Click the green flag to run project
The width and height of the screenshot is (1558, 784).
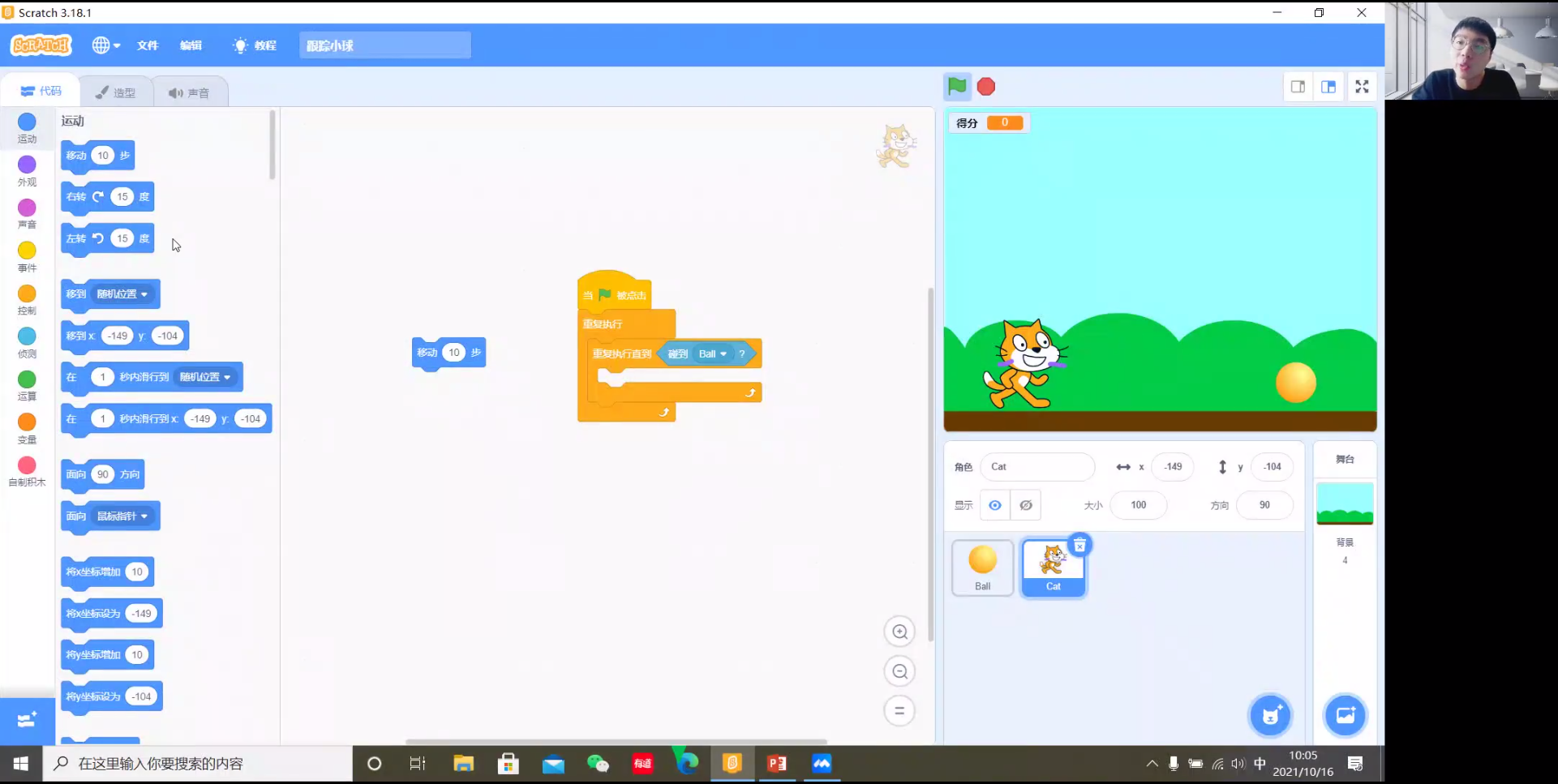click(x=957, y=86)
